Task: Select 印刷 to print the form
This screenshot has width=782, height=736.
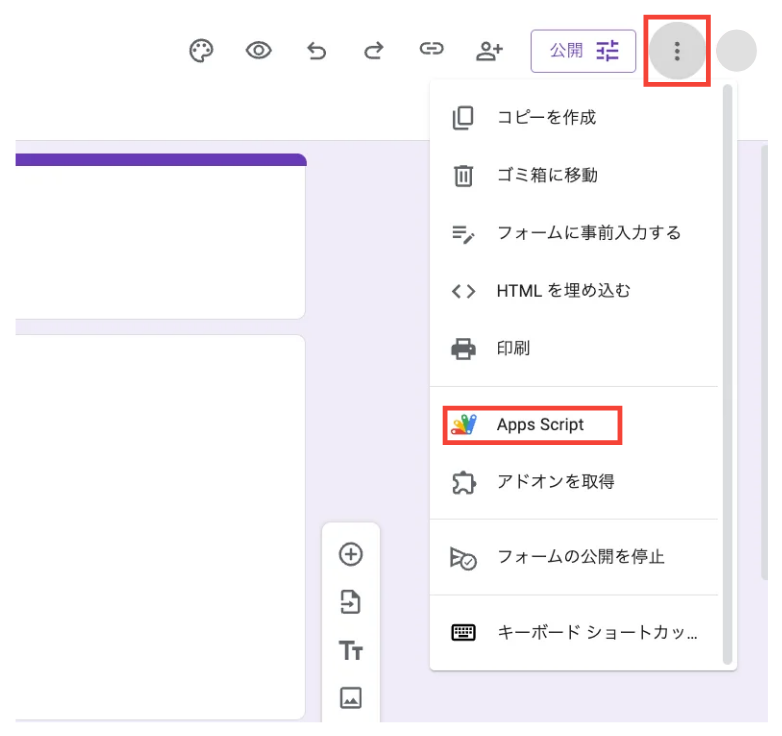Action: [x=574, y=348]
